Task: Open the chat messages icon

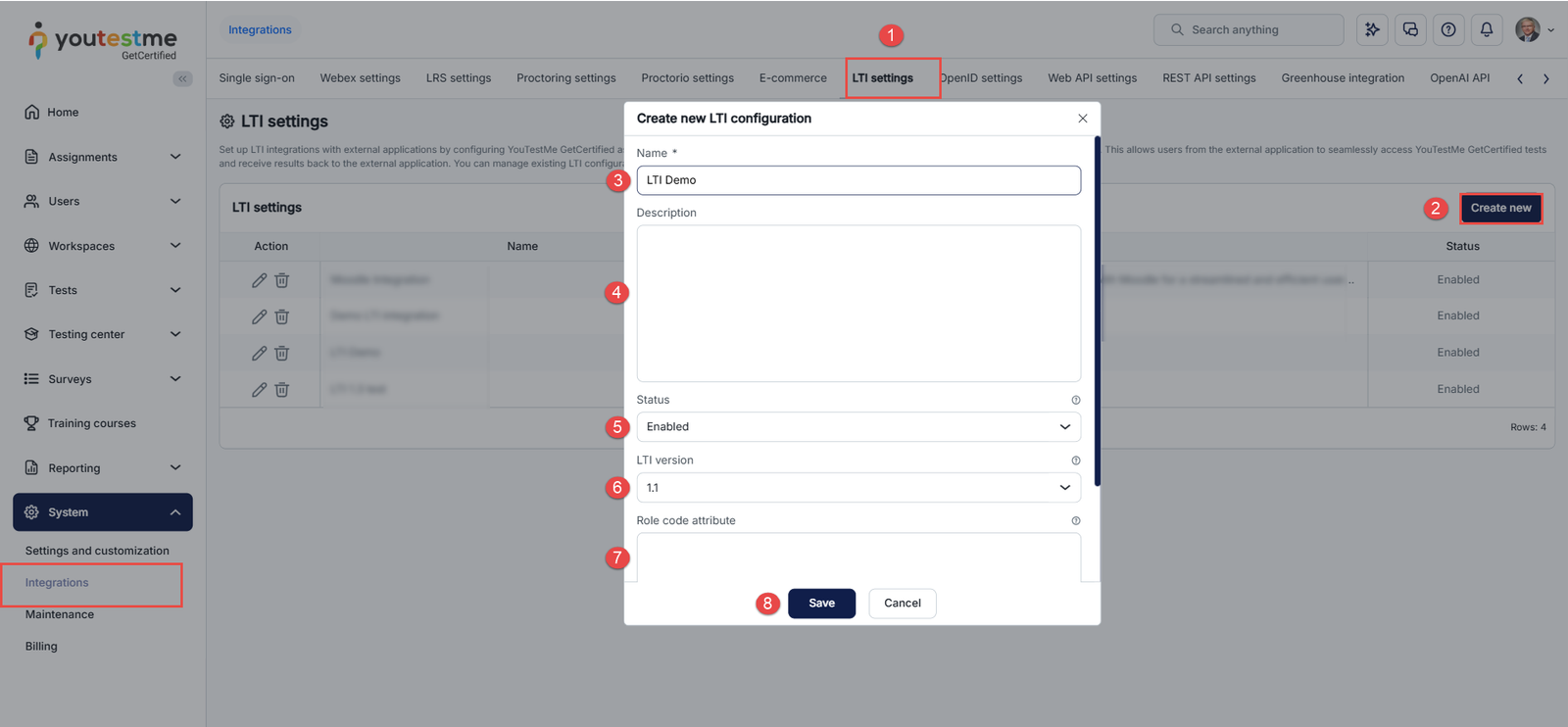Action: pos(1410,29)
